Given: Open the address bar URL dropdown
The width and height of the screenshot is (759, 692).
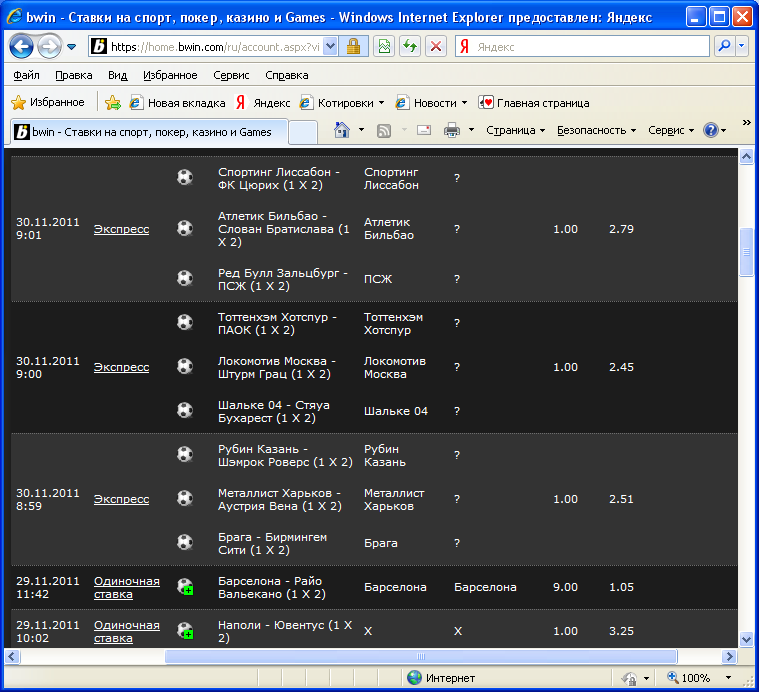Looking at the screenshot, I should pos(330,46).
